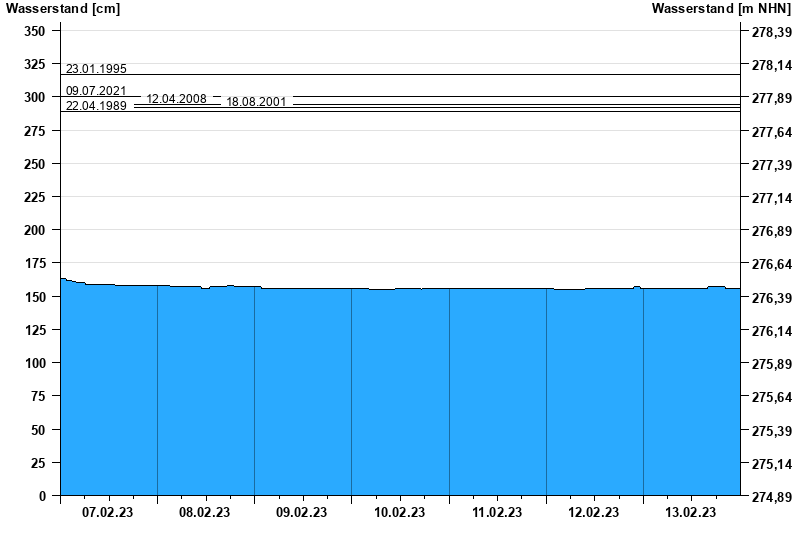The height and width of the screenshot is (550, 800).
Task: Click the 13.02.23 date label
Action: (x=691, y=513)
